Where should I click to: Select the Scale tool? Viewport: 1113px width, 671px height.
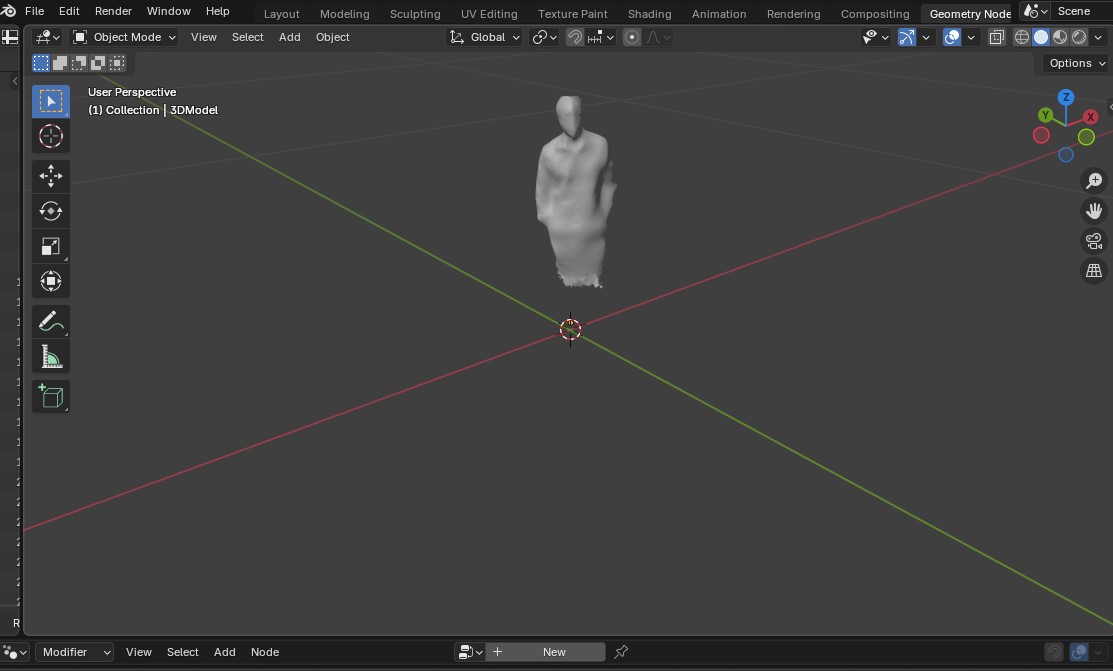51,246
